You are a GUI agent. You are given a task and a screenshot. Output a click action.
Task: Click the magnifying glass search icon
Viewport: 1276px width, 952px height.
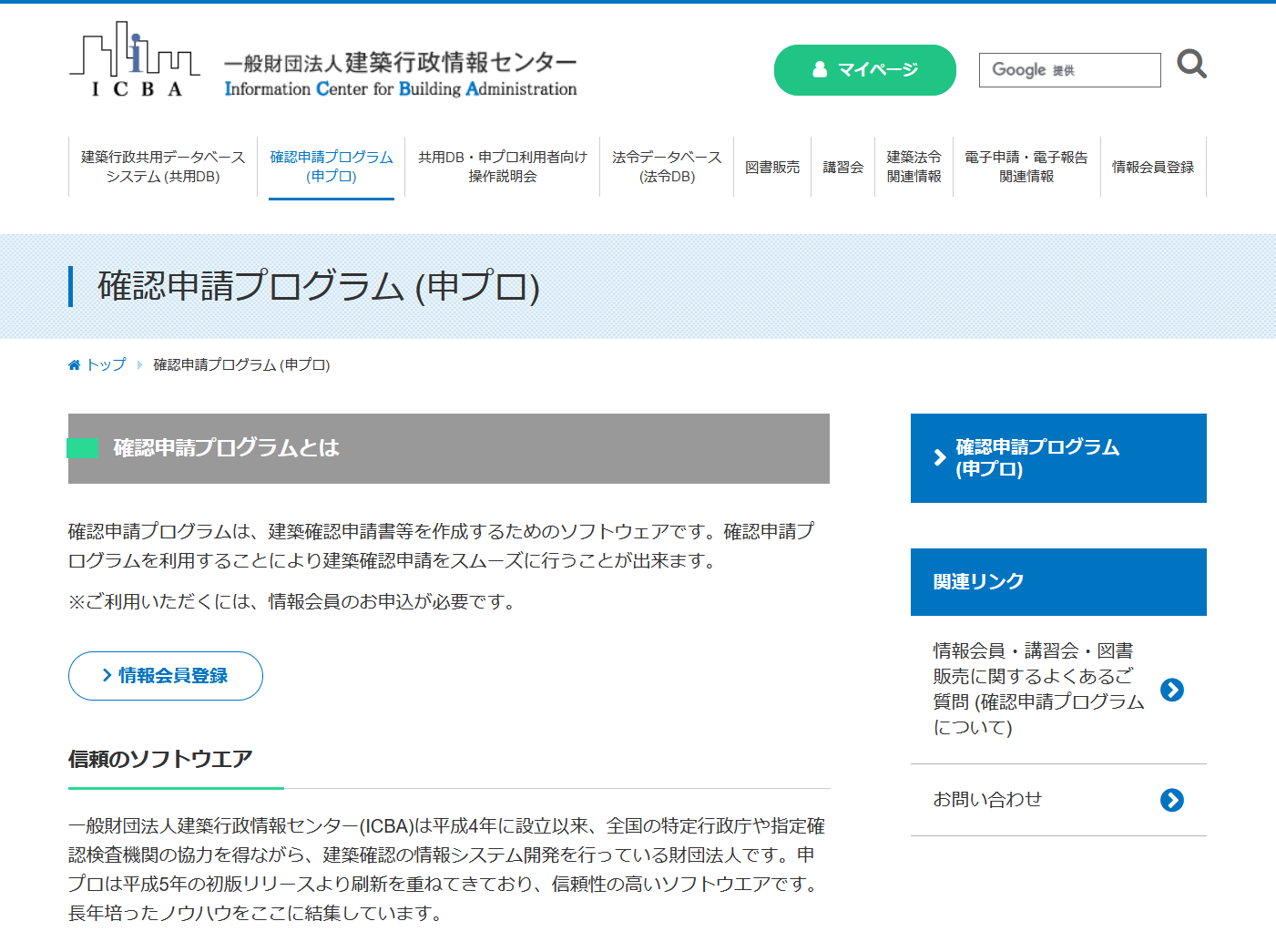[x=1191, y=65]
